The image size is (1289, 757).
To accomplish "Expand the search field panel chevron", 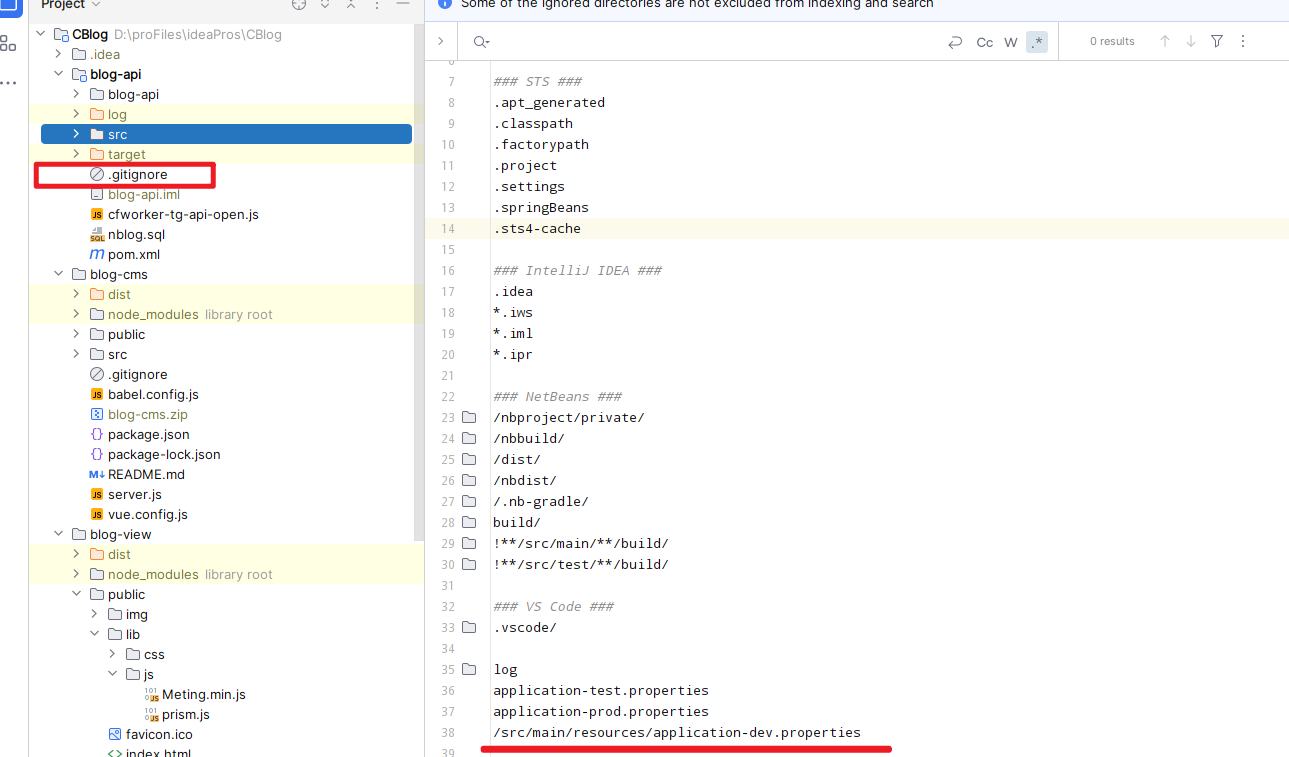I will pyautogui.click(x=440, y=42).
